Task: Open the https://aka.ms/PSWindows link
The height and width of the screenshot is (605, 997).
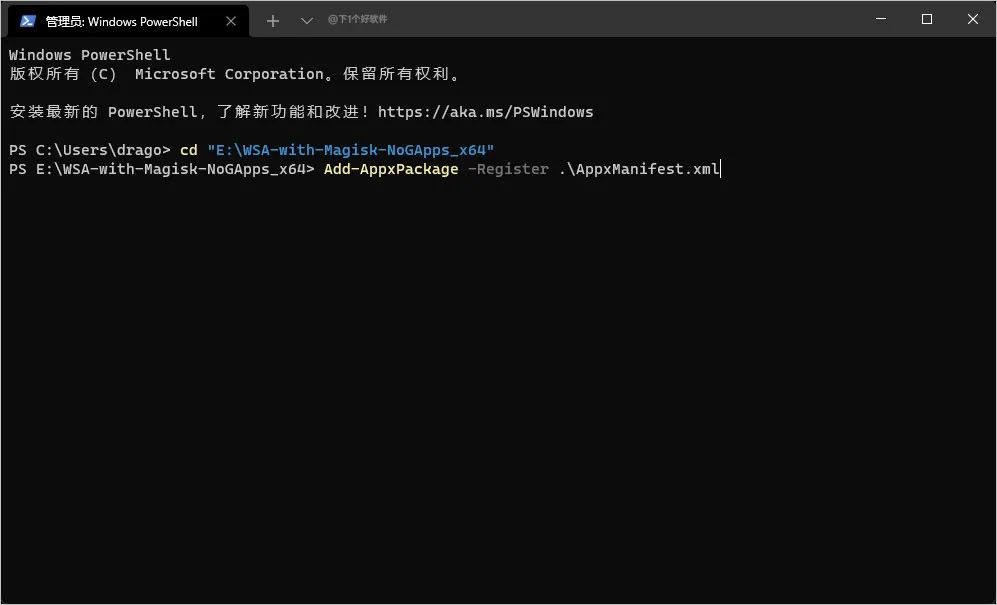Action: tap(485, 112)
